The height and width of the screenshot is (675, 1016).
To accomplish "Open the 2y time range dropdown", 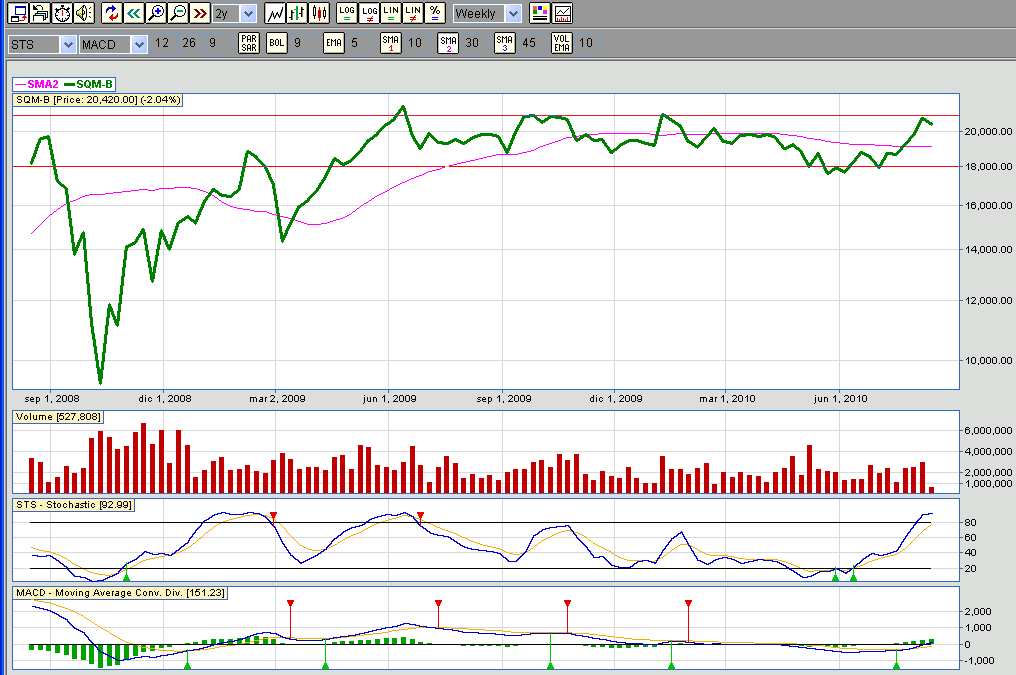I will (248, 14).
